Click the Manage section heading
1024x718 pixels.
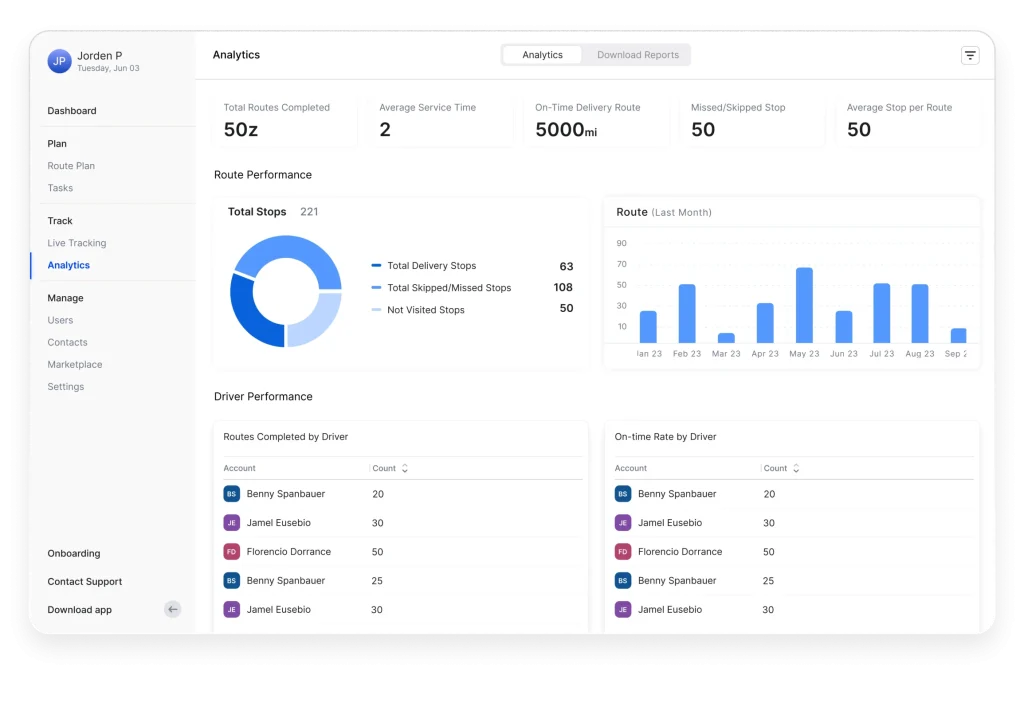point(65,298)
